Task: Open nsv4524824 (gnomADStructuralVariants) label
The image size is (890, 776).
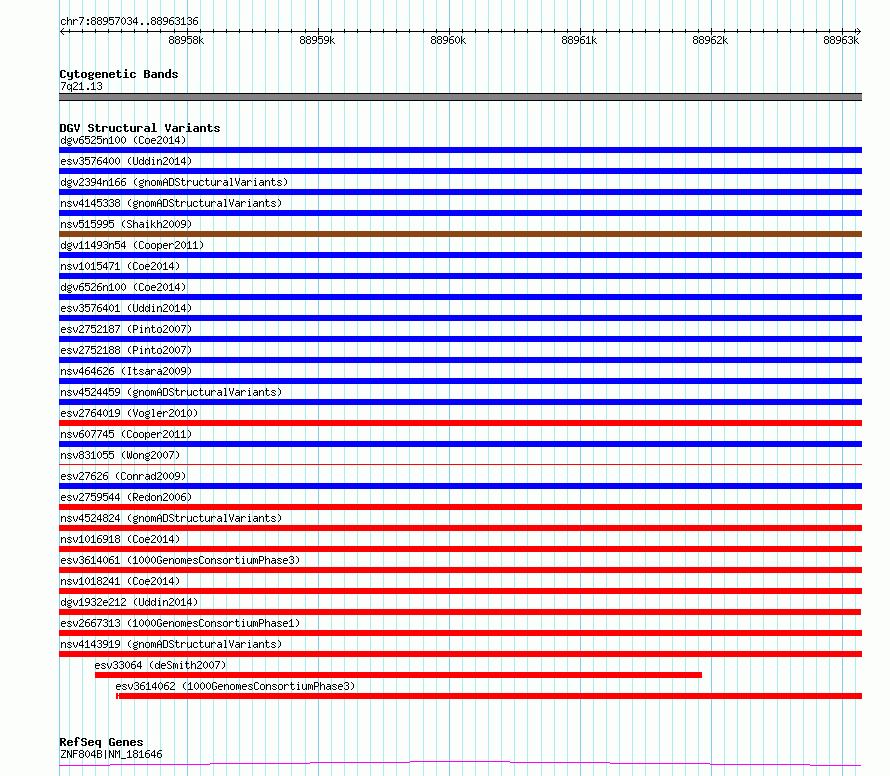Action: pos(171,518)
